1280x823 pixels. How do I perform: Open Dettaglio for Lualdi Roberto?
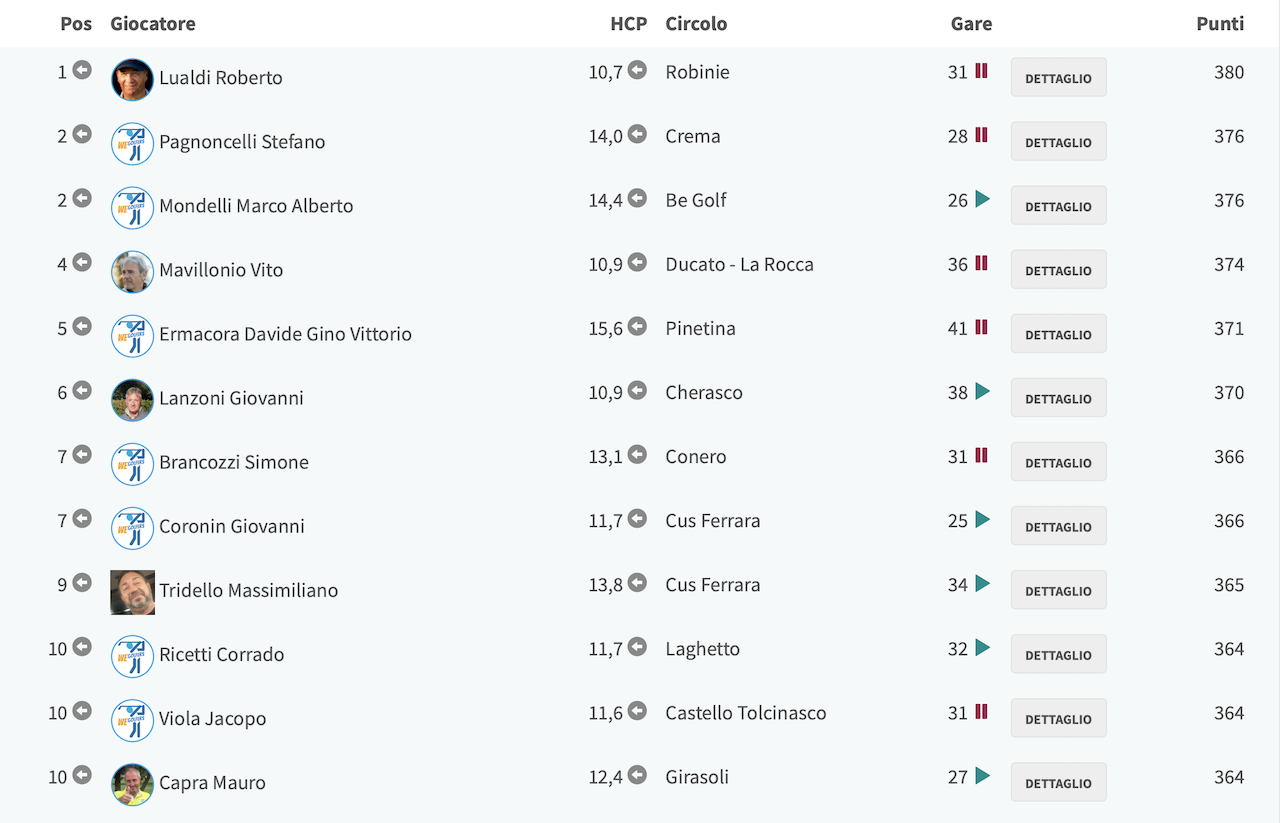(x=1058, y=77)
